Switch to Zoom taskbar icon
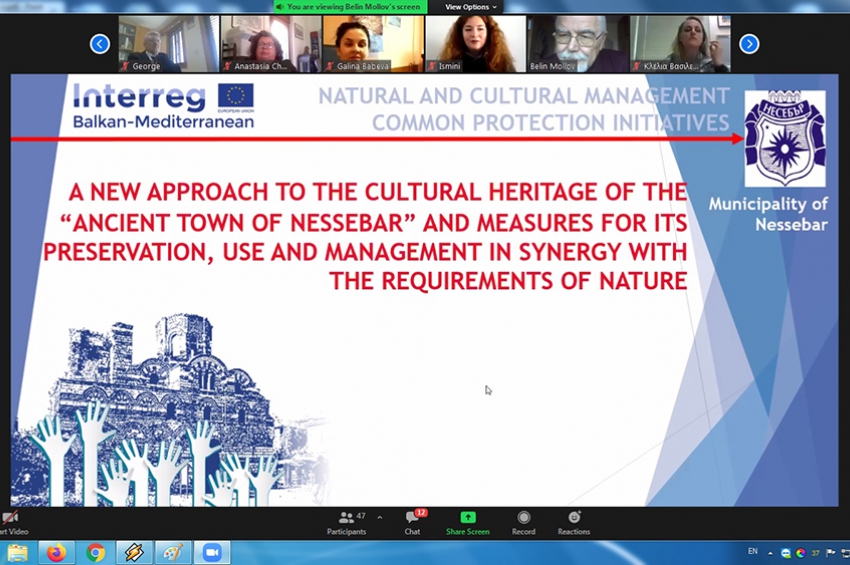The image size is (850, 565). click(212, 552)
